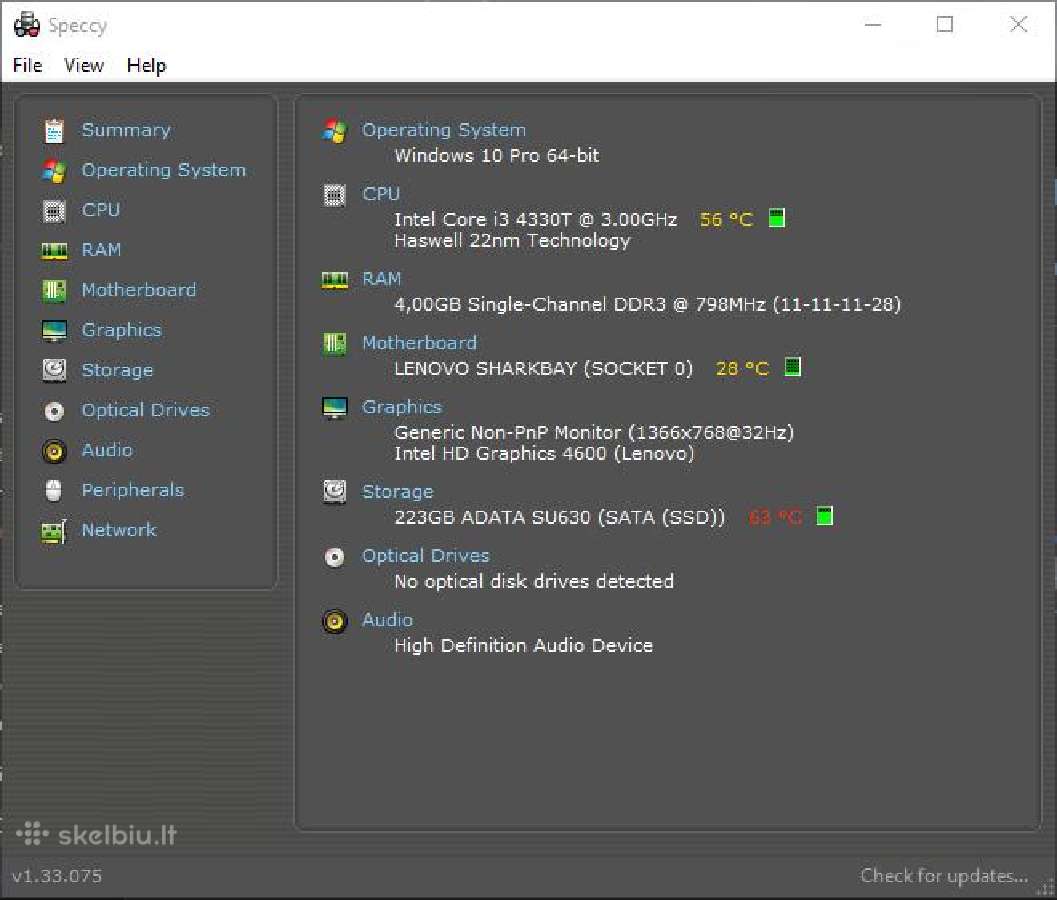Click 'LENOVO SHARKBAY (SOCKET 0)' text
This screenshot has width=1057, height=900.
(543, 369)
